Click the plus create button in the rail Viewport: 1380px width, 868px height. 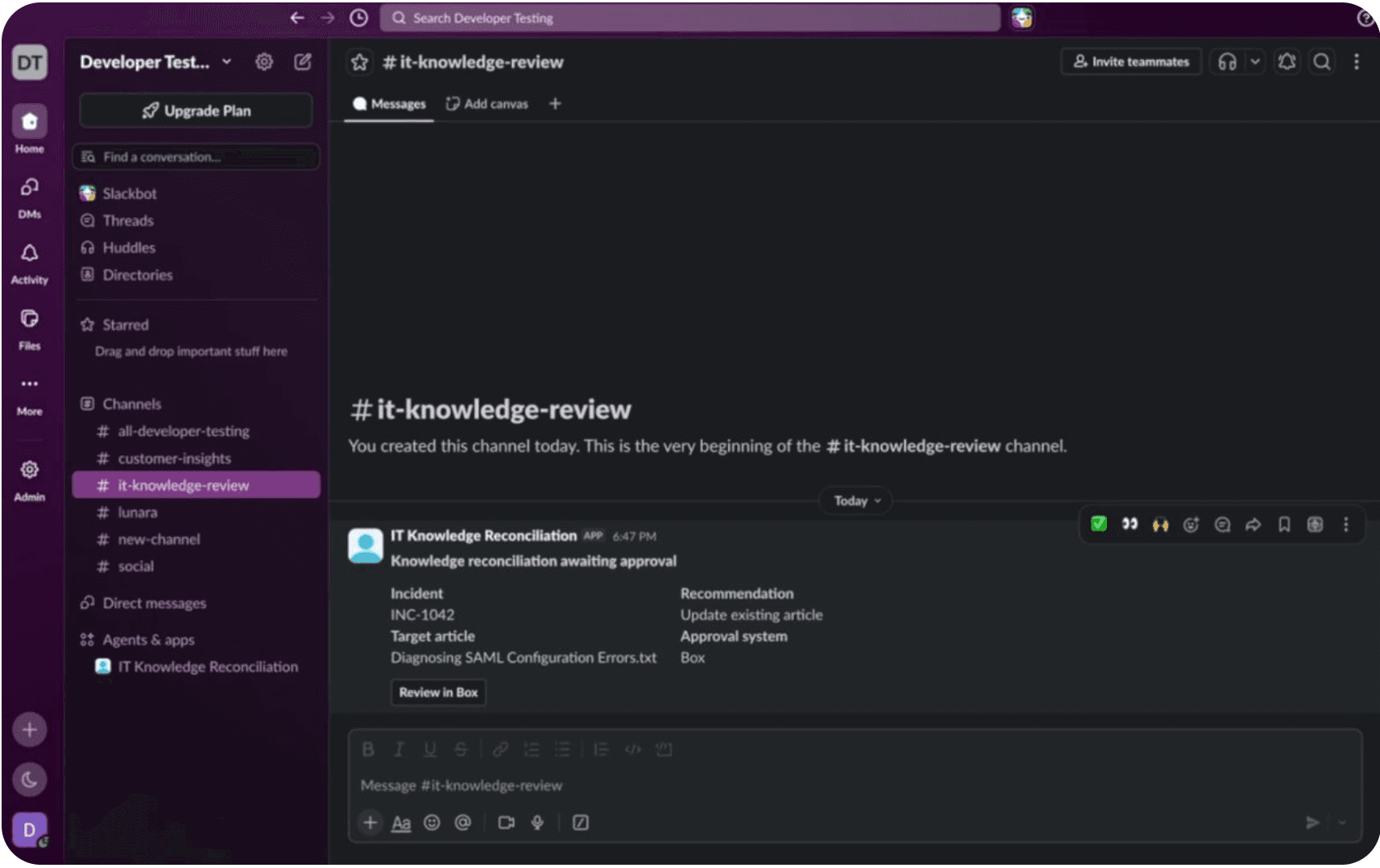coord(29,730)
